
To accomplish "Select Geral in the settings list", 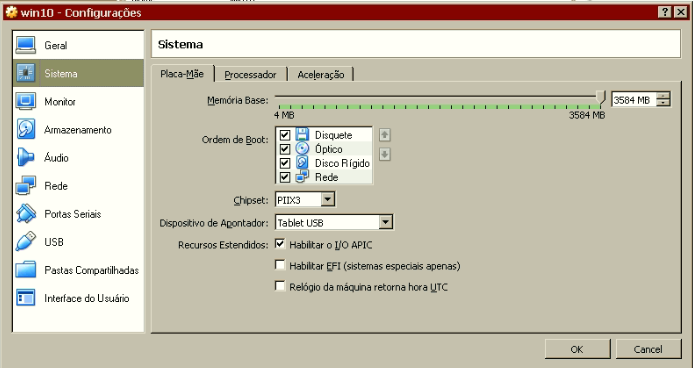I will pyautogui.click(x=78, y=45).
